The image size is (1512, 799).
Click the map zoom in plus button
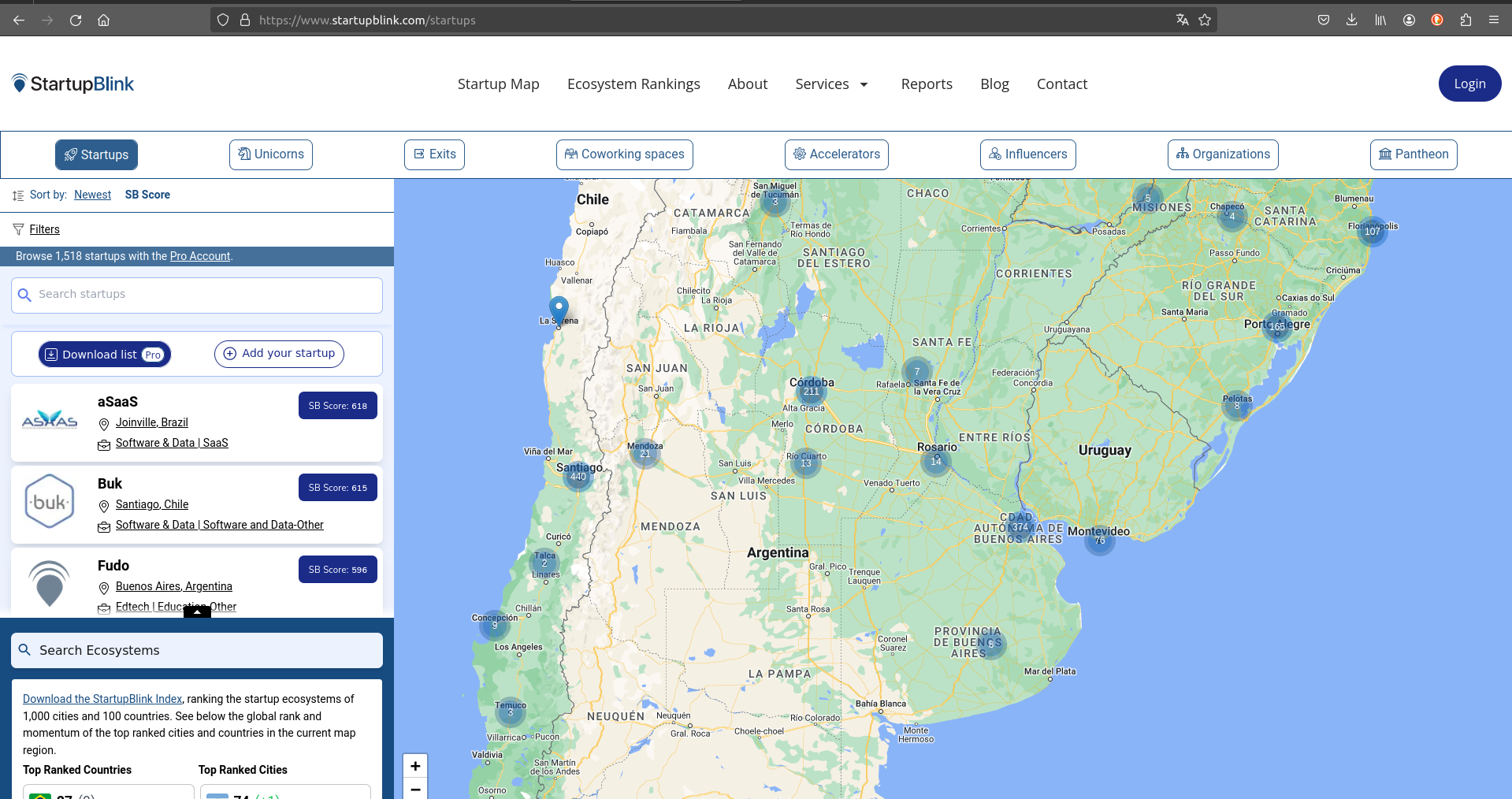click(415, 766)
